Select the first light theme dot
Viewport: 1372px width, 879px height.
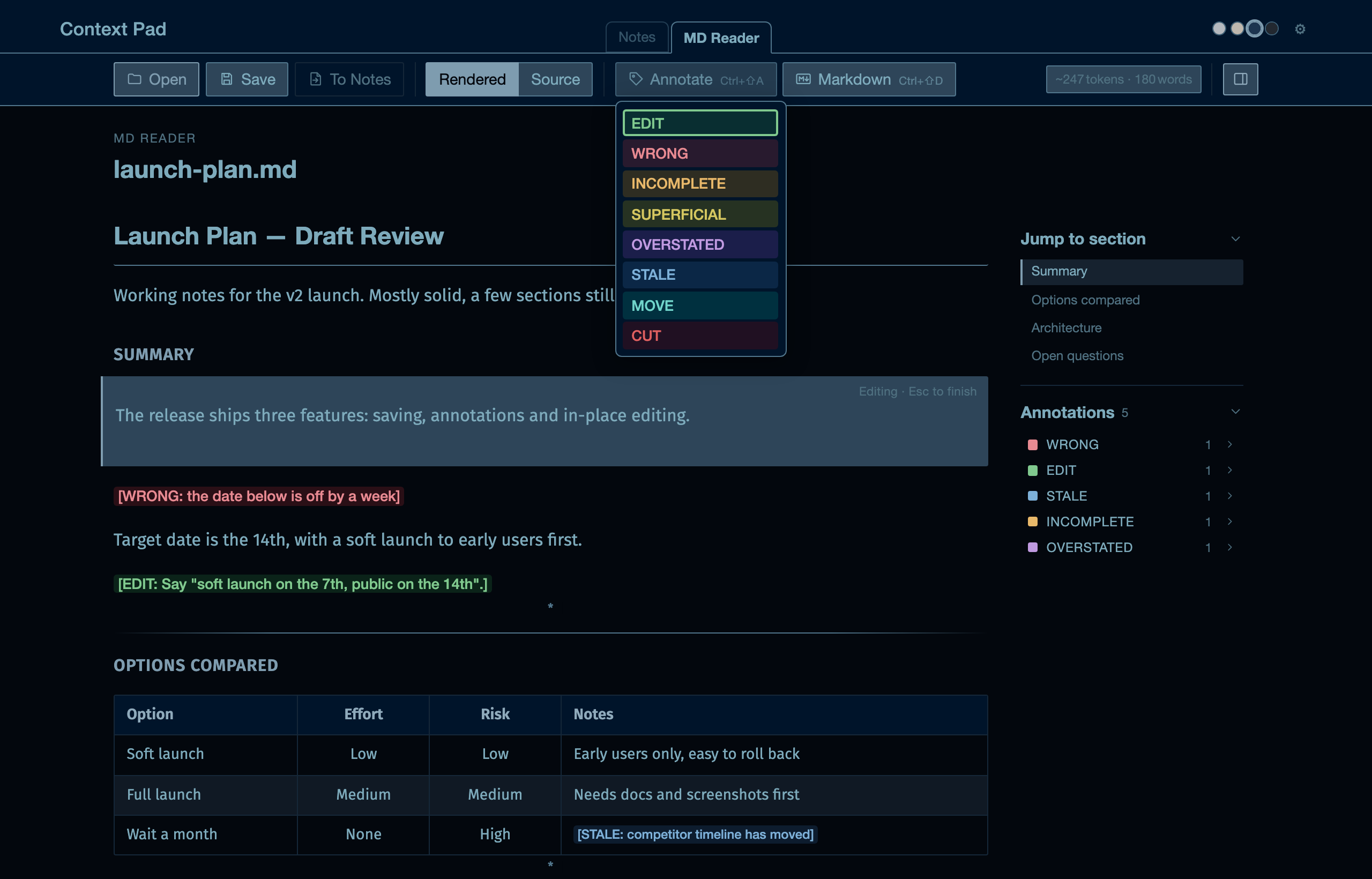[x=1219, y=28]
